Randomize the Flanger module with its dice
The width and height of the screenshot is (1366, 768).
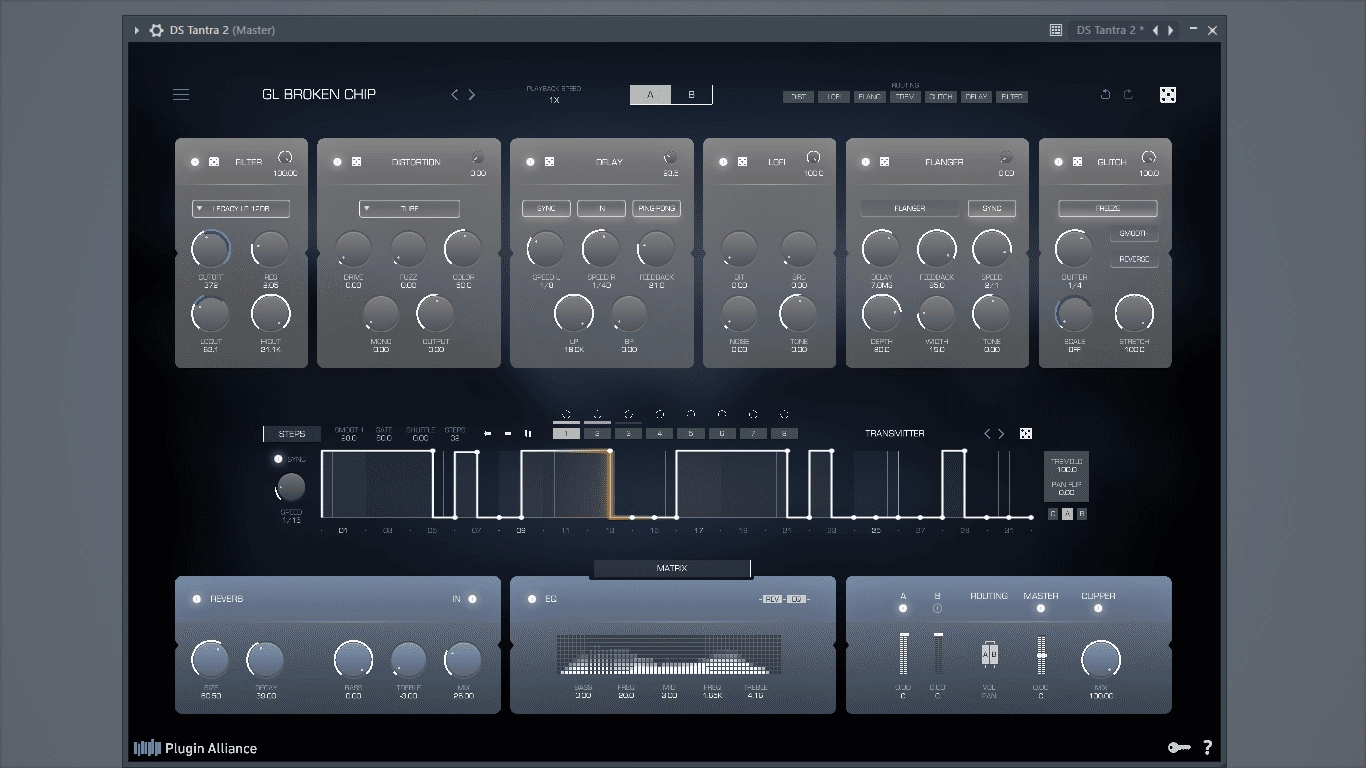885,162
